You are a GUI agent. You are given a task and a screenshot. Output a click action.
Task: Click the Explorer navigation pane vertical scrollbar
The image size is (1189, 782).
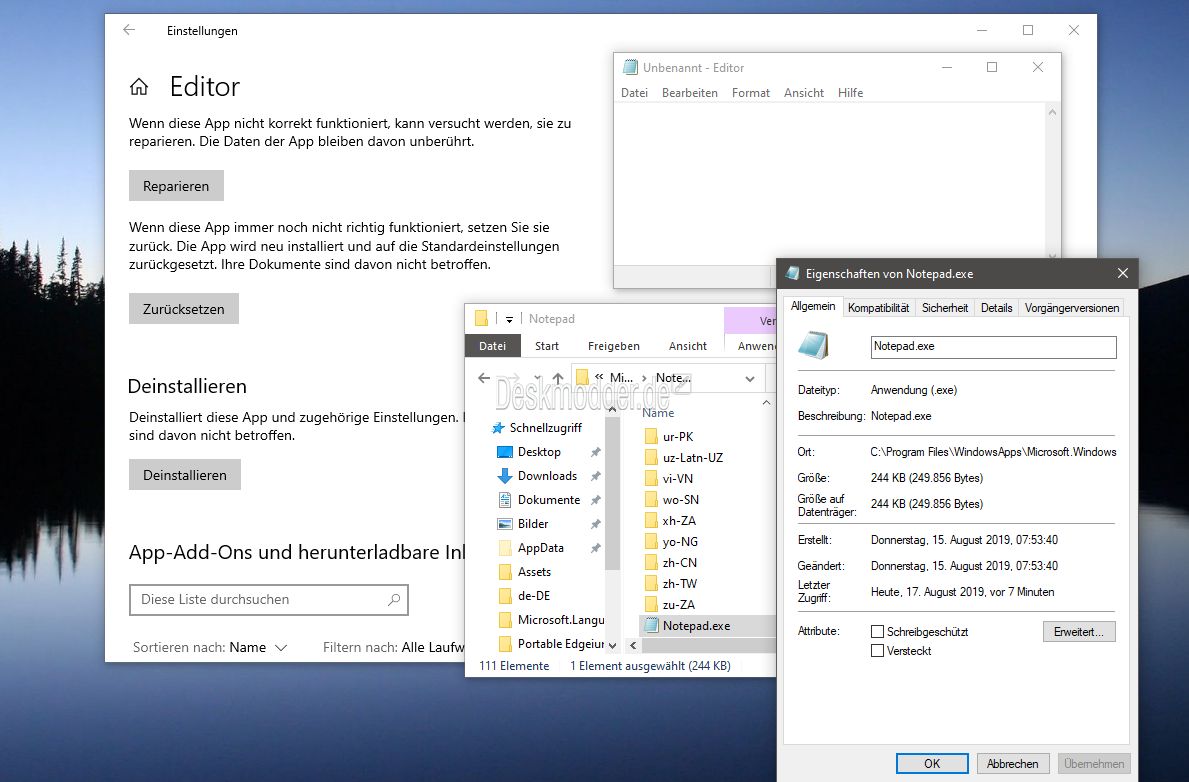(612, 493)
